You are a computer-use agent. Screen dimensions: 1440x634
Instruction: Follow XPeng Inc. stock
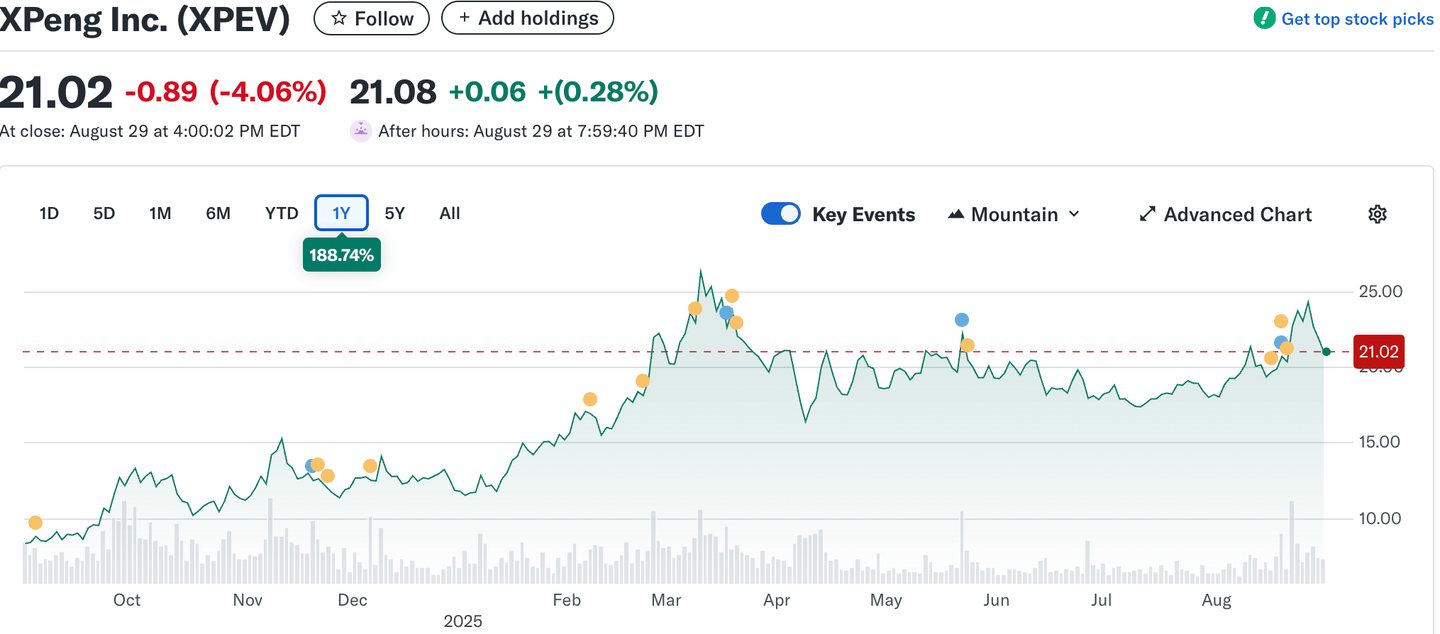371,18
